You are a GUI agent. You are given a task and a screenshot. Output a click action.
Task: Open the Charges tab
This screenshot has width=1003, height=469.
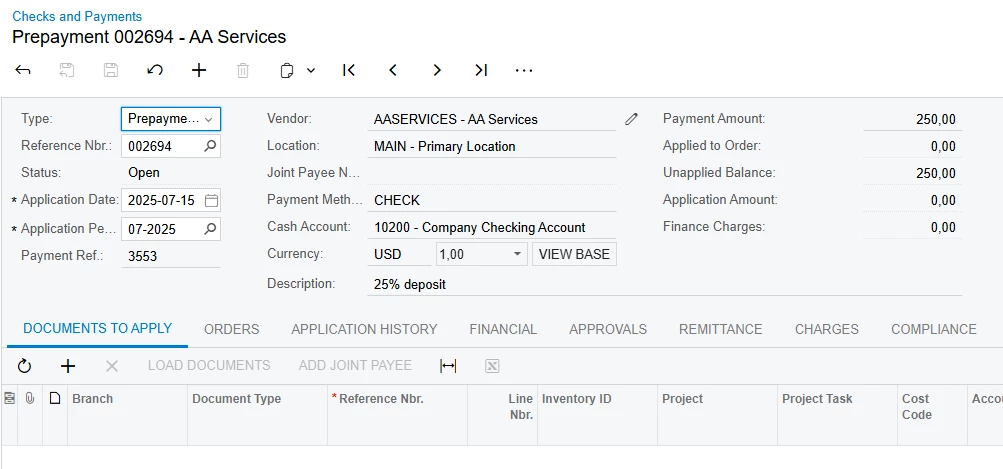pos(826,330)
